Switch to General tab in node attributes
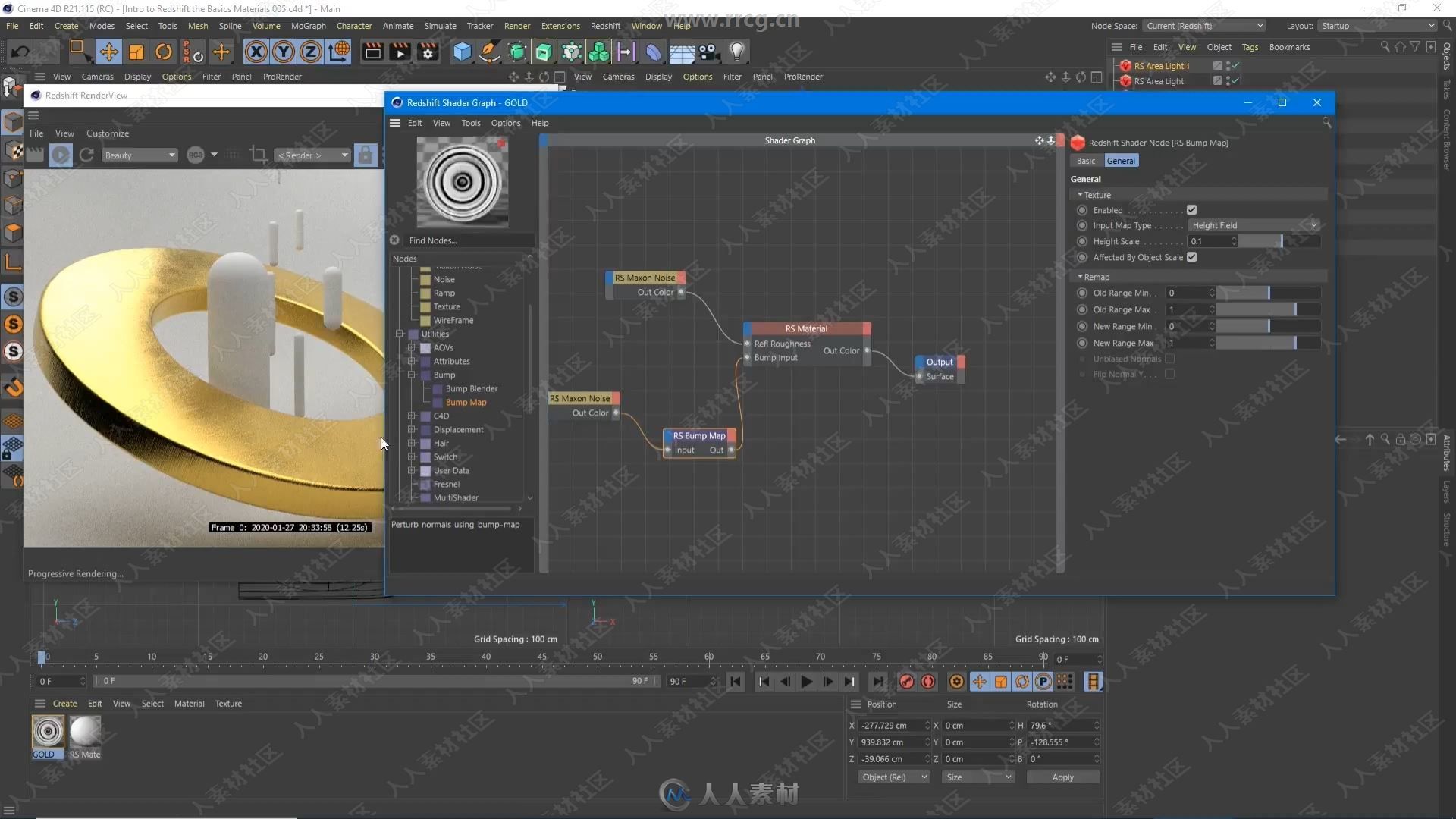 pyautogui.click(x=1121, y=161)
